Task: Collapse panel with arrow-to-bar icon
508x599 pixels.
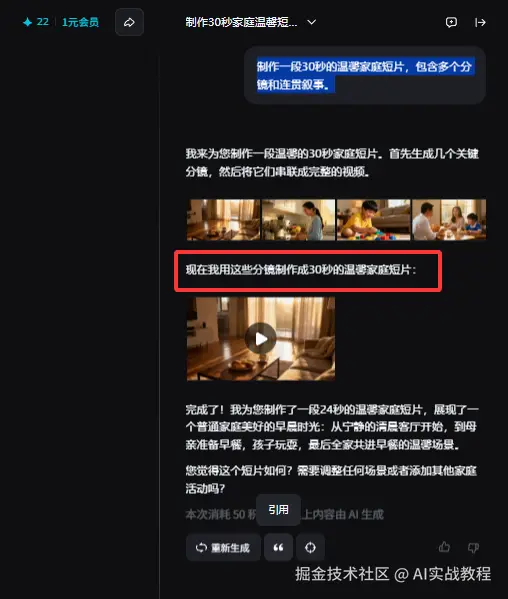Action: click(480, 22)
